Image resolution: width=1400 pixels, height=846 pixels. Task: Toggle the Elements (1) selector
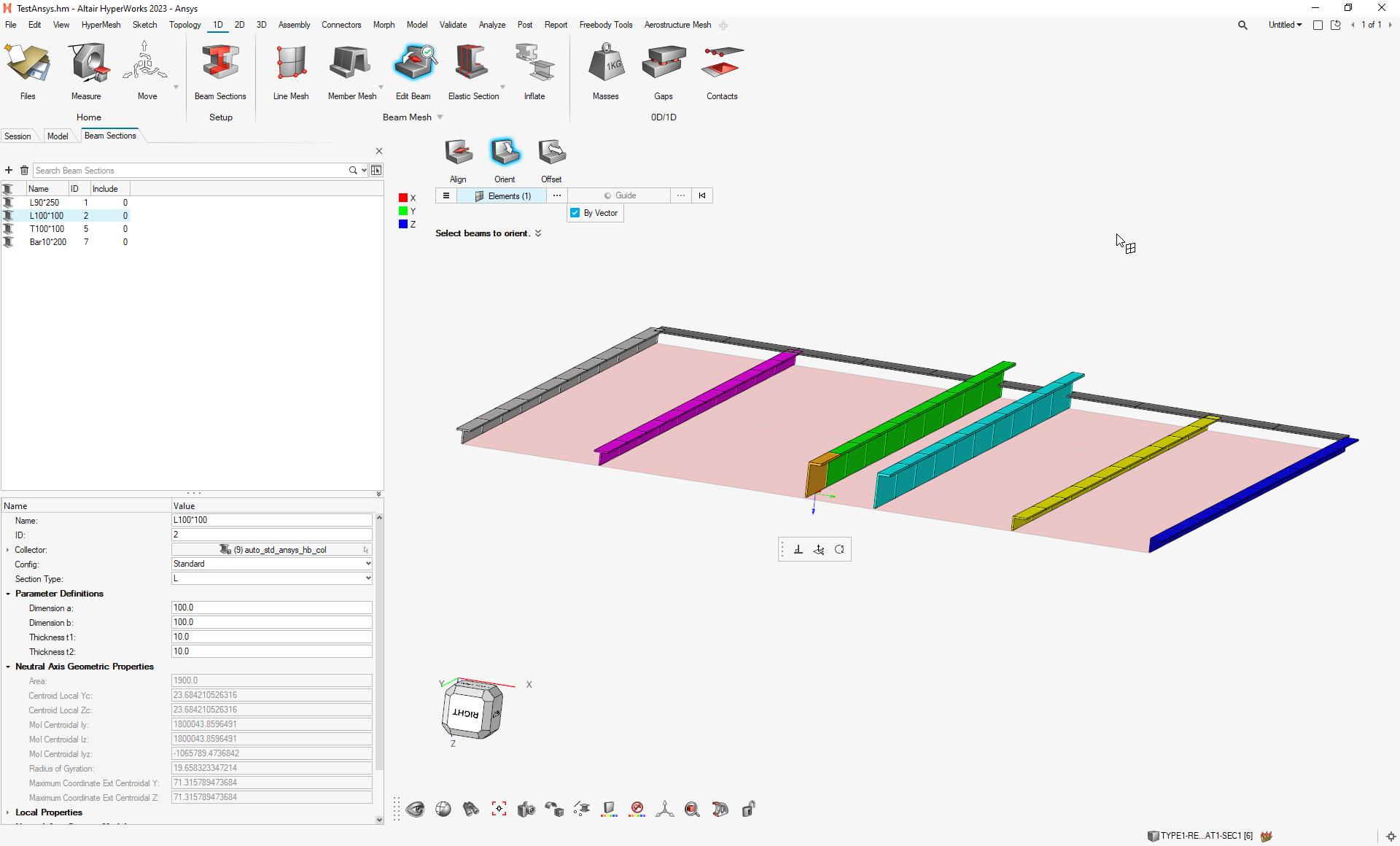(x=503, y=195)
